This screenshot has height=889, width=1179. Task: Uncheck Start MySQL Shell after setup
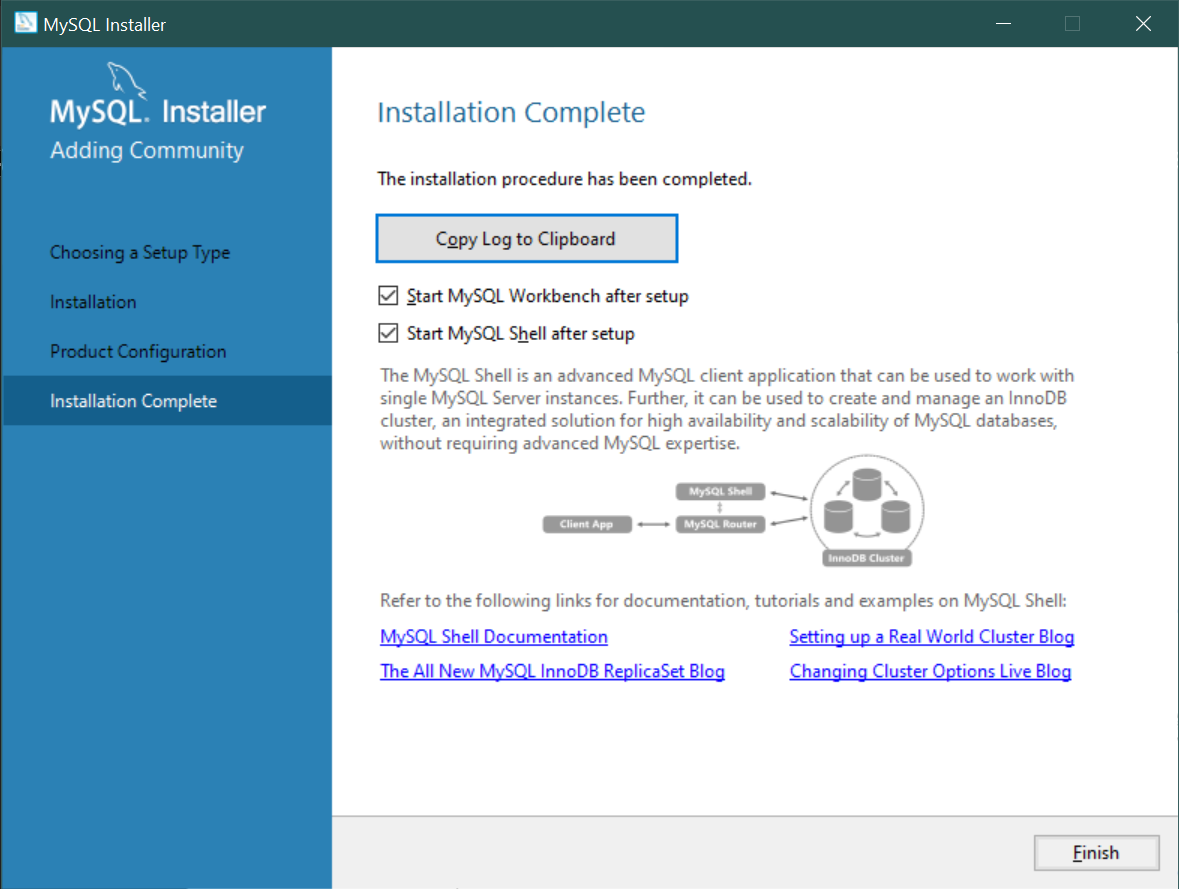coord(388,333)
